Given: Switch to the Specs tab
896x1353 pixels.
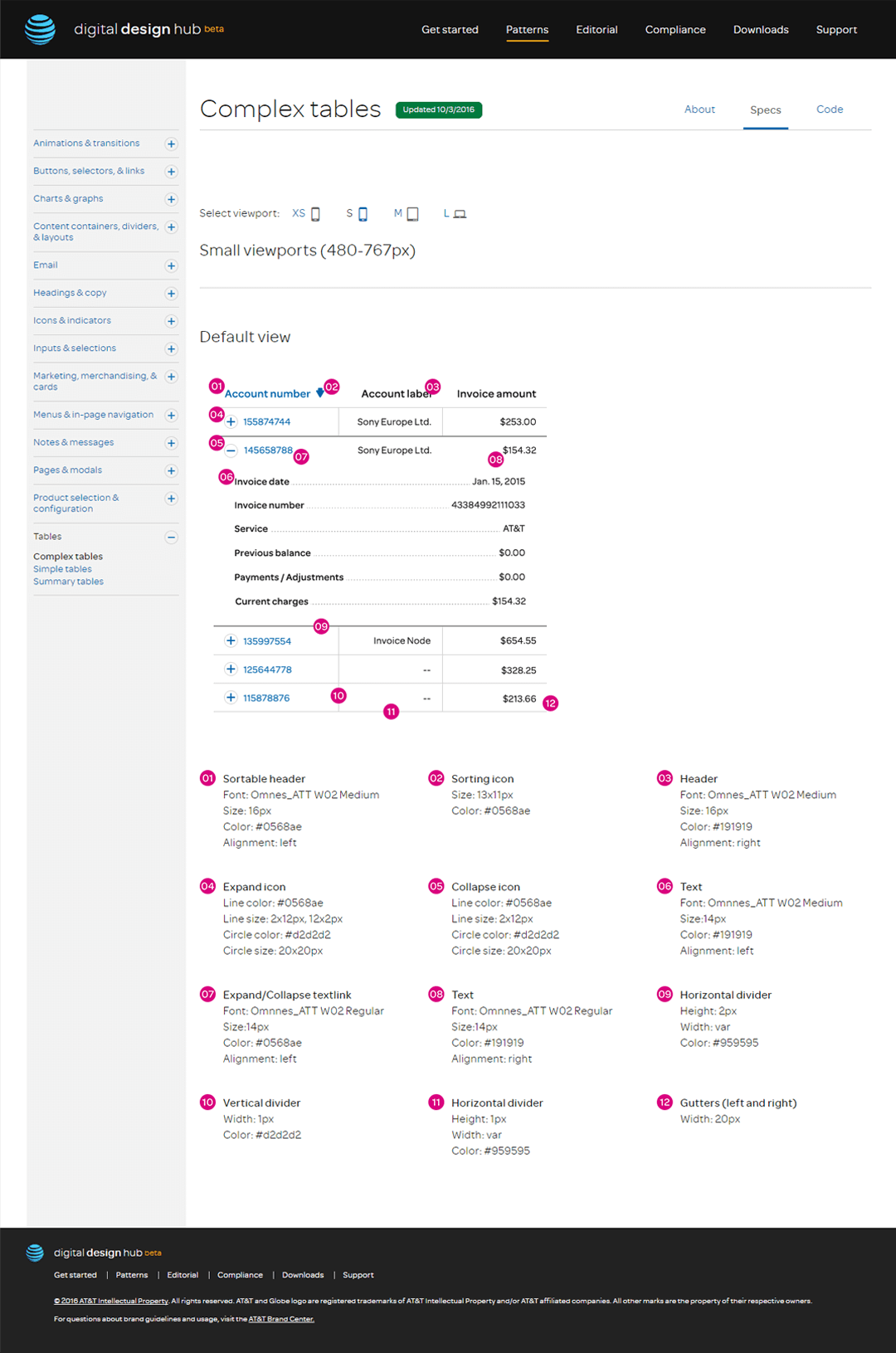Looking at the screenshot, I should tap(766, 110).
